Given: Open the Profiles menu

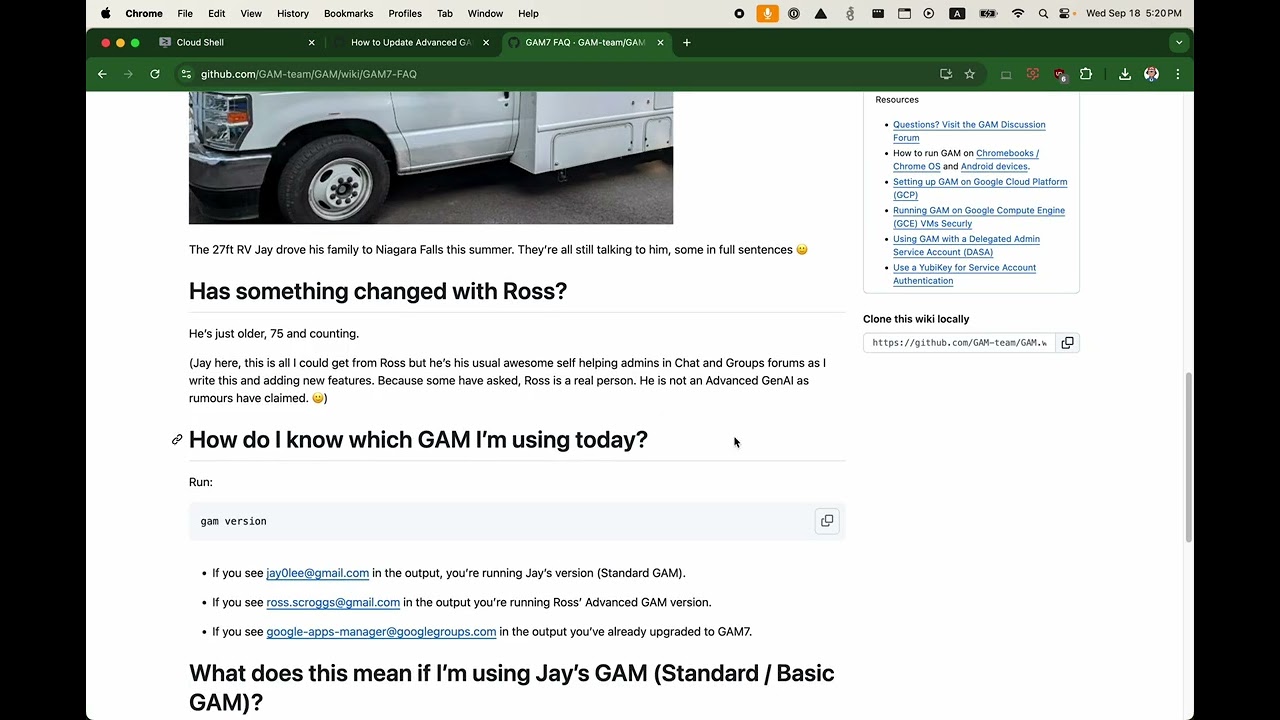Looking at the screenshot, I should click(405, 13).
